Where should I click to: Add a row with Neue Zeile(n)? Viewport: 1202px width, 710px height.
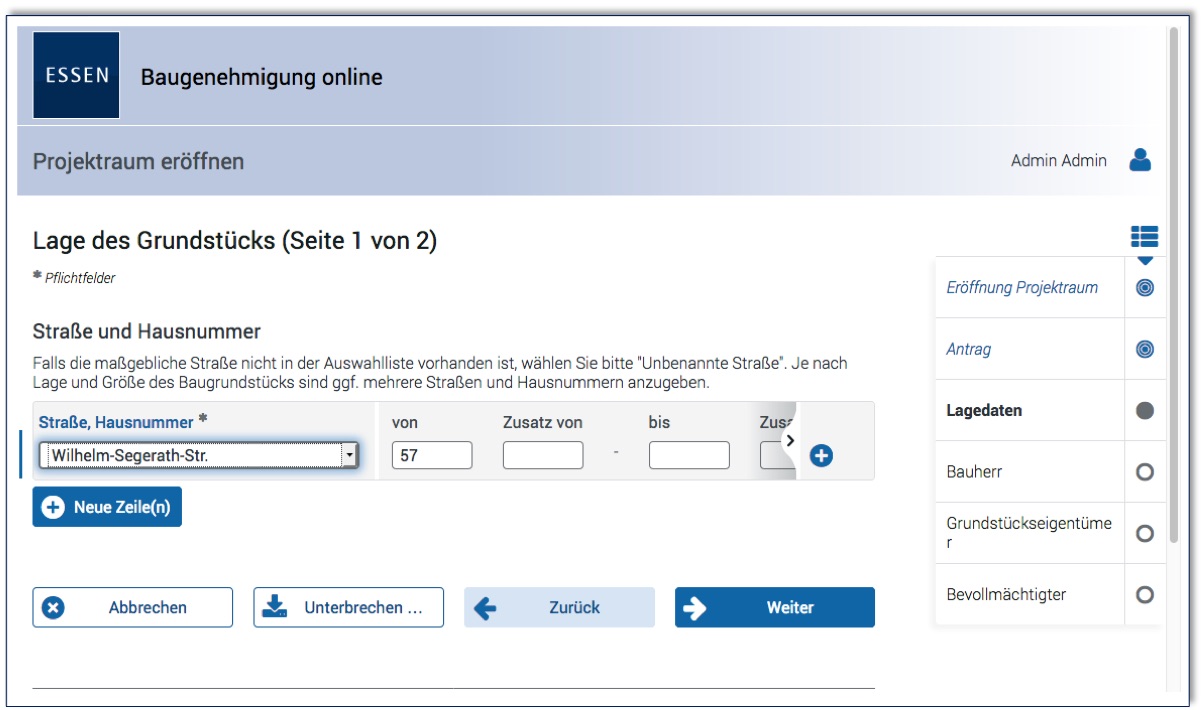pos(107,507)
